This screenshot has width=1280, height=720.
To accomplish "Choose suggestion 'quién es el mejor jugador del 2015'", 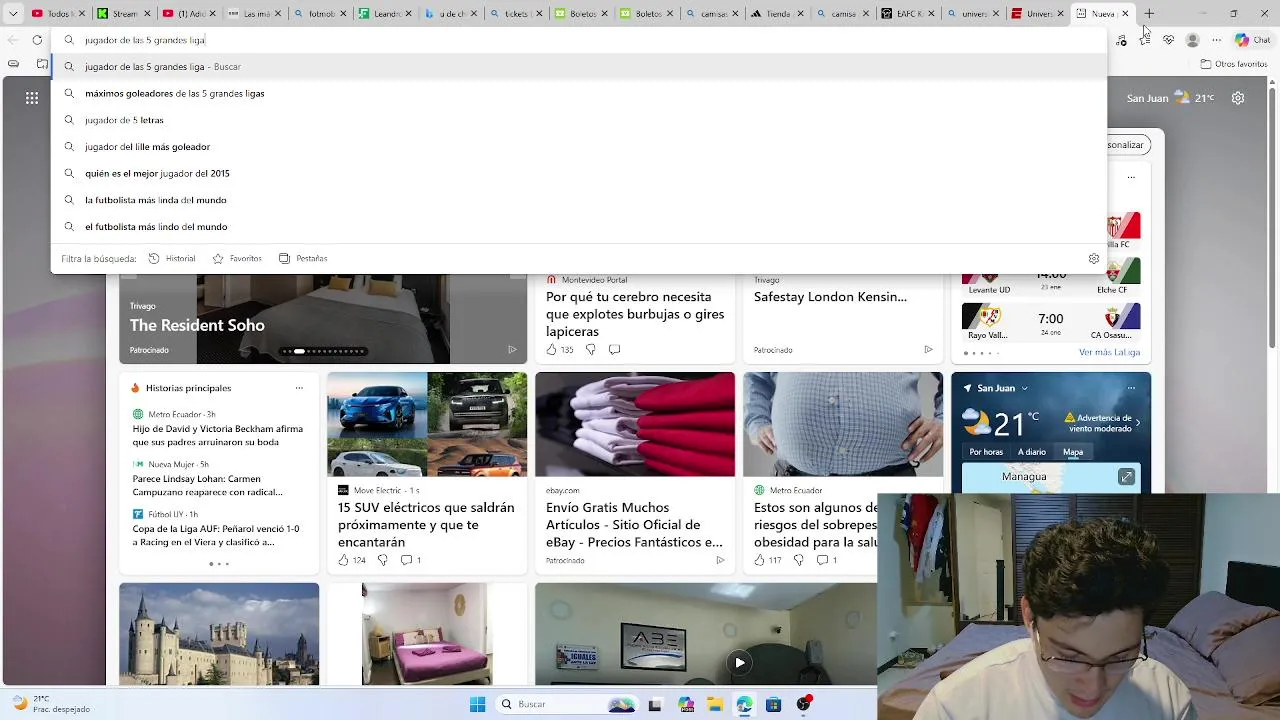I will (x=579, y=173).
